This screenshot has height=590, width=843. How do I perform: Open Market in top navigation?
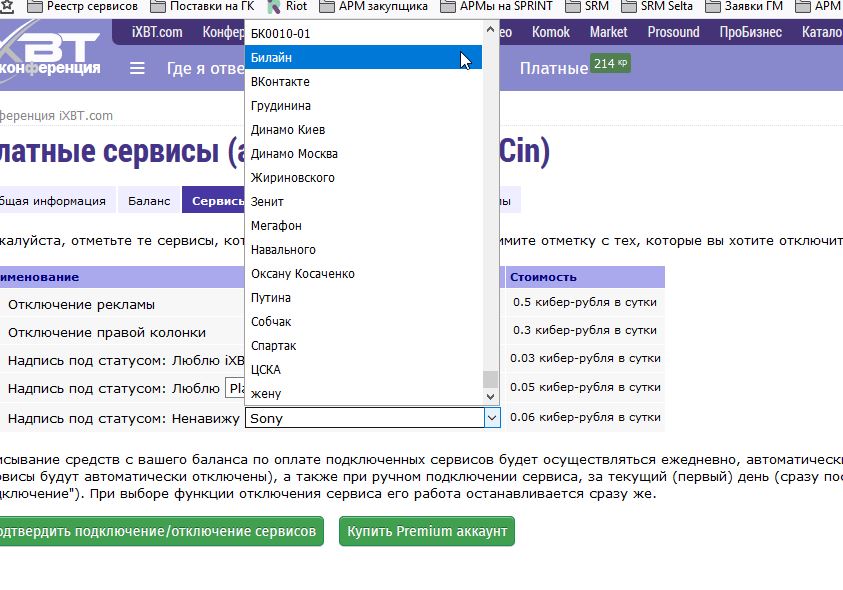coord(609,32)
